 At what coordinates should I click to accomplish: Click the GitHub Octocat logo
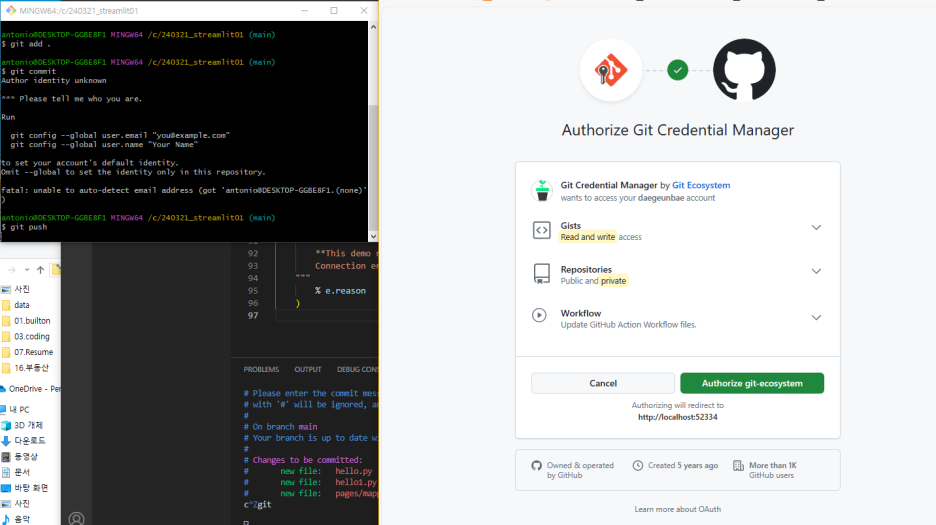coord(744,70)
